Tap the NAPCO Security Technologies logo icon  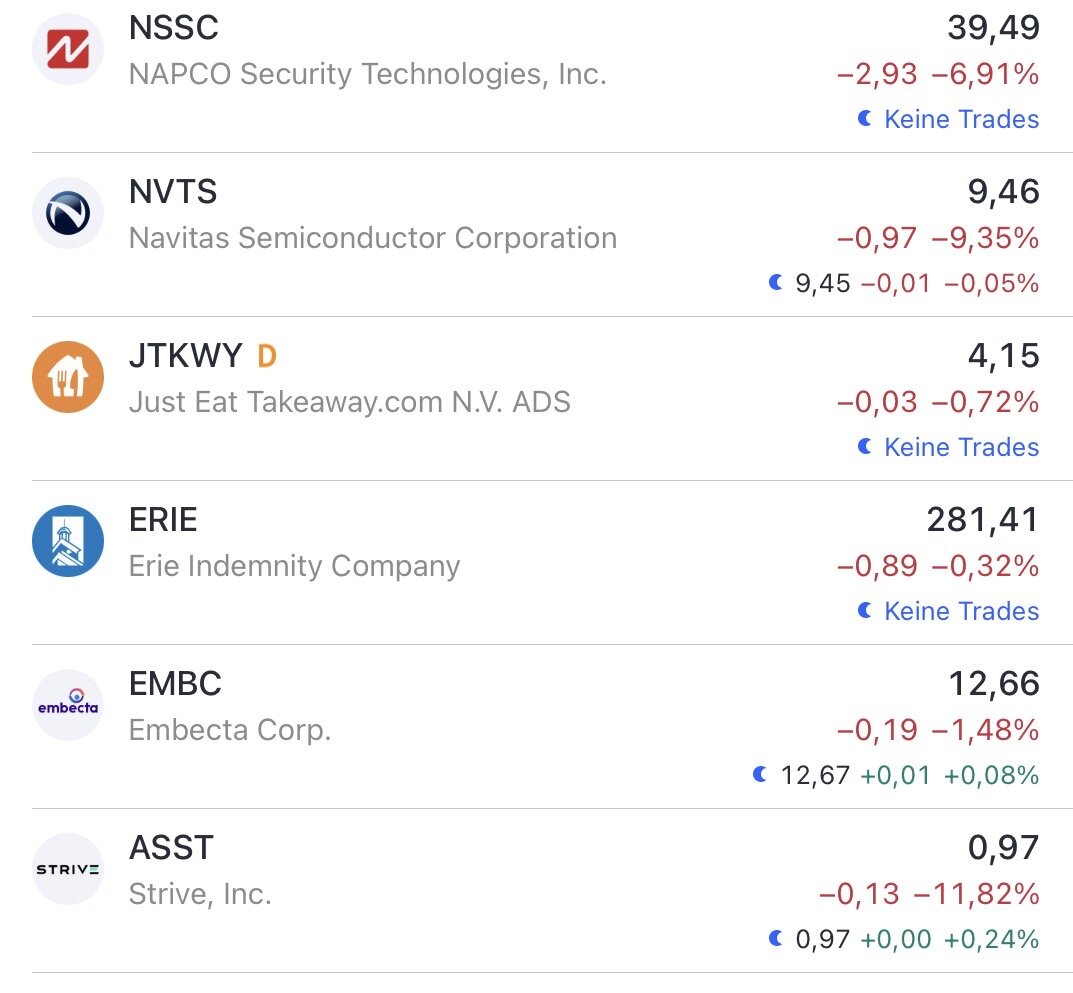(68, 49)
